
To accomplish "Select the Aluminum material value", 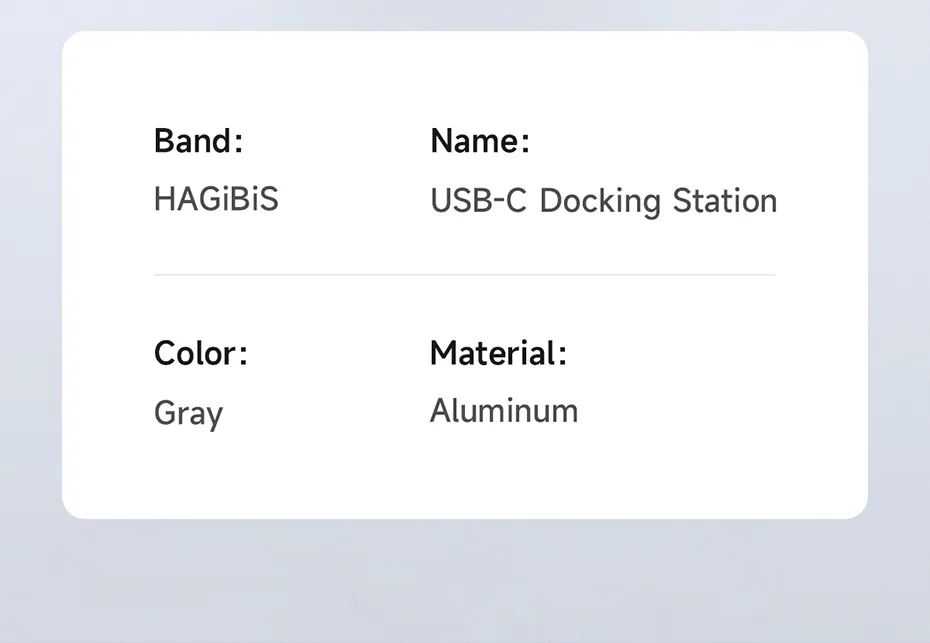I will [504, 411].
